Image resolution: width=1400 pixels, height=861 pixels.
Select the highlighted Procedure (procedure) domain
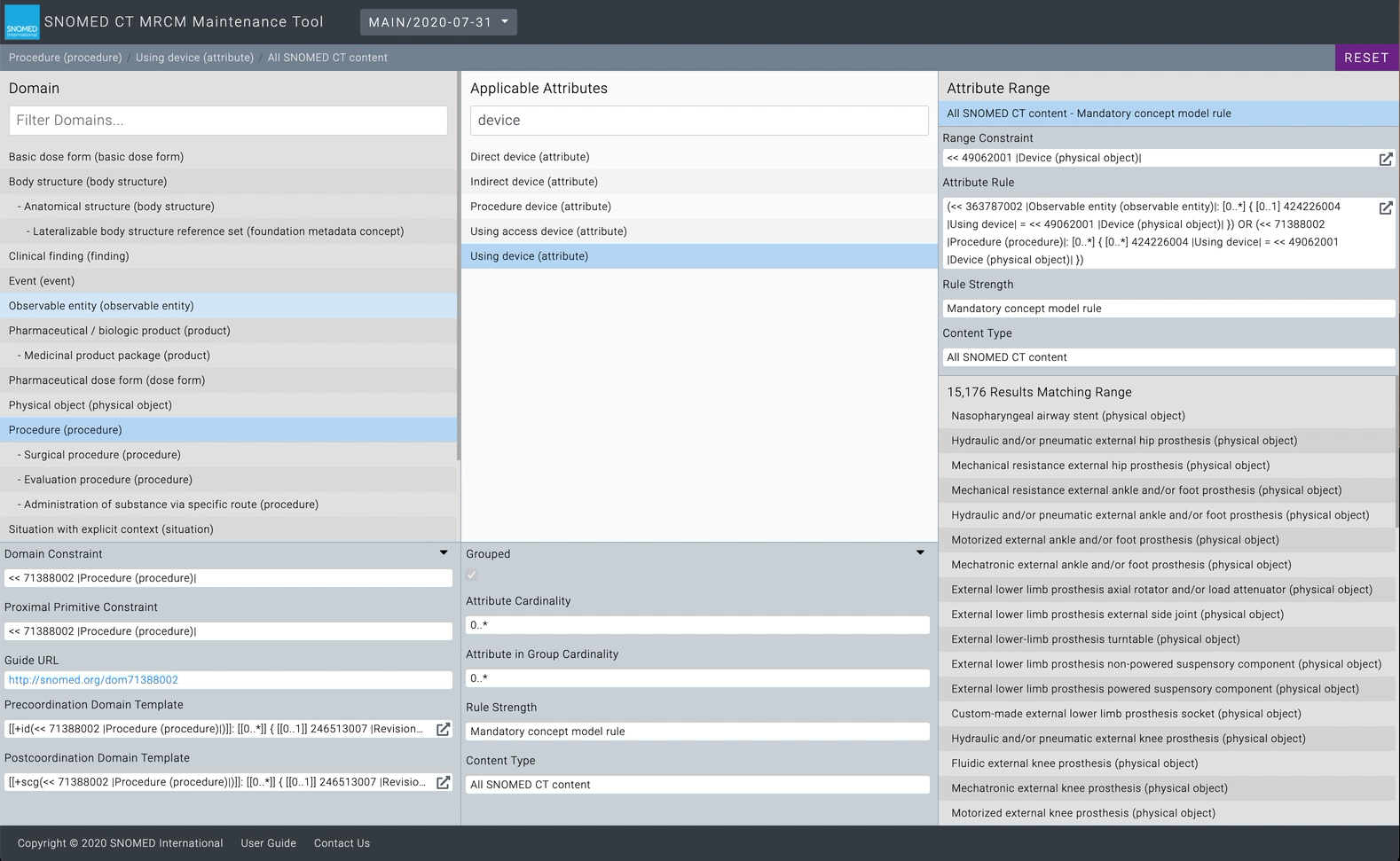pyautogui.click(x=228, y=430)
